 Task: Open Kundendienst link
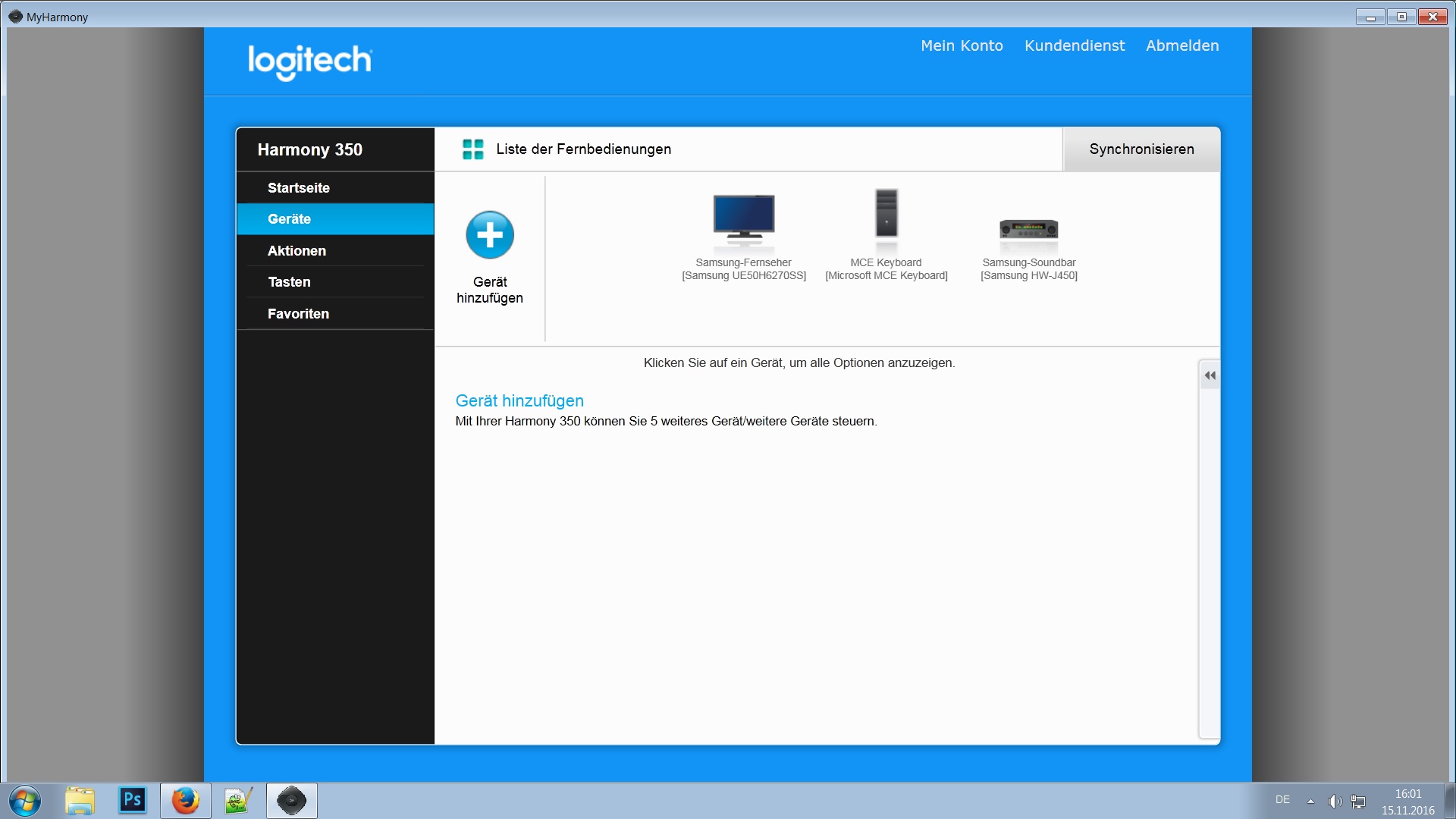pyautogui.click(x=1075, y=45)
